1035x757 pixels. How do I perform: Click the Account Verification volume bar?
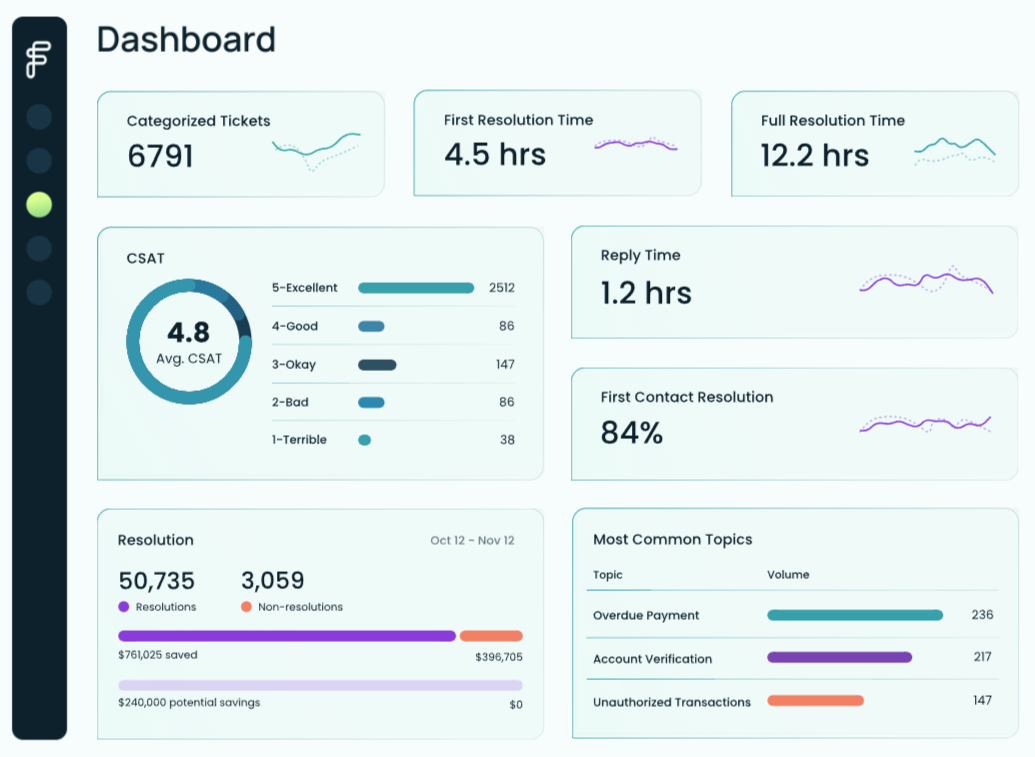tap(840, 657)
